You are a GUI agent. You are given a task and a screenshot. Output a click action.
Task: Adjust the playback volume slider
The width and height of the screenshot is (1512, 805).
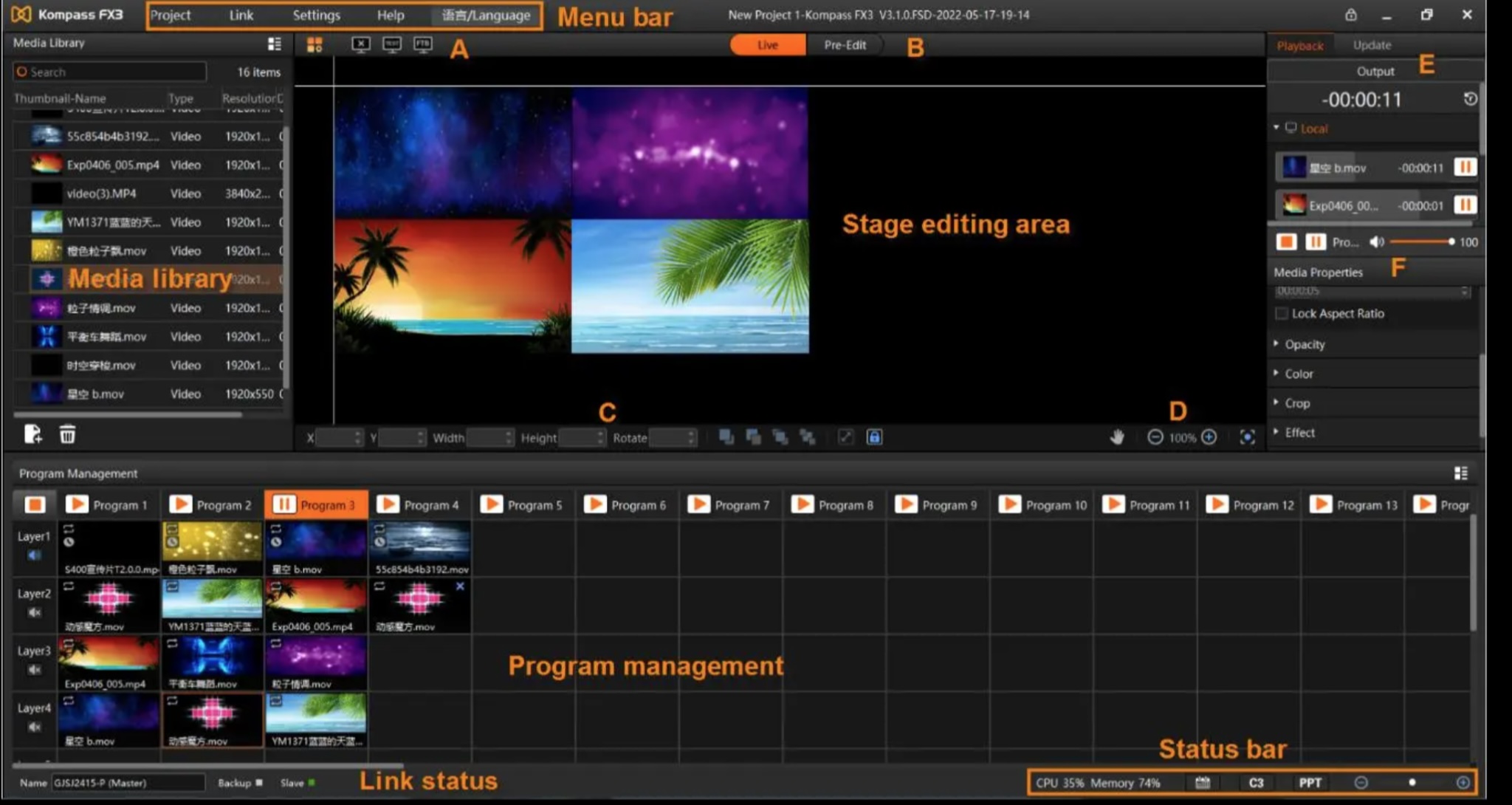click(1422, 241)
